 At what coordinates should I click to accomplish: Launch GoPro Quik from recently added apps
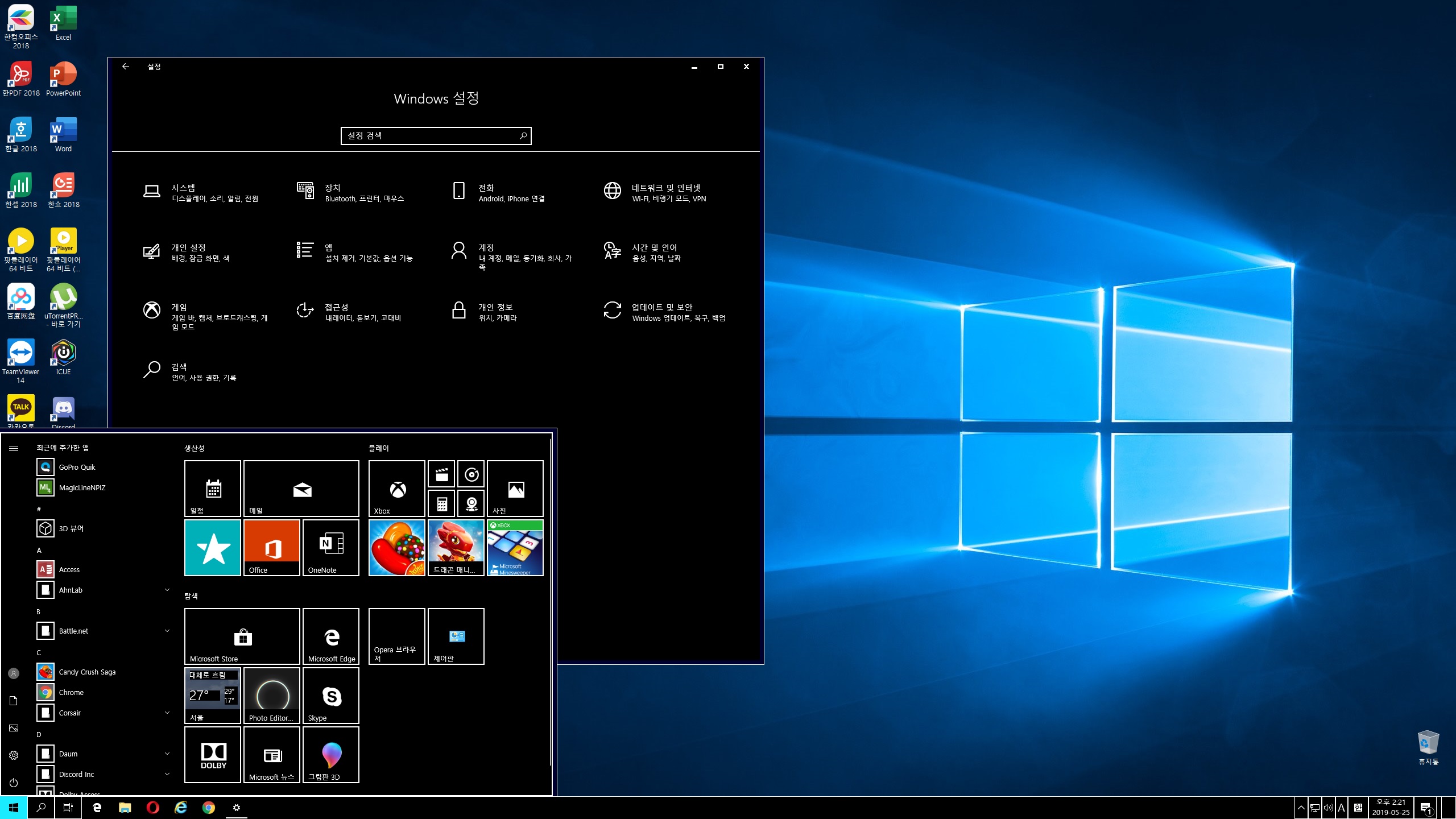pyautogui.click(x=104, y=467)
